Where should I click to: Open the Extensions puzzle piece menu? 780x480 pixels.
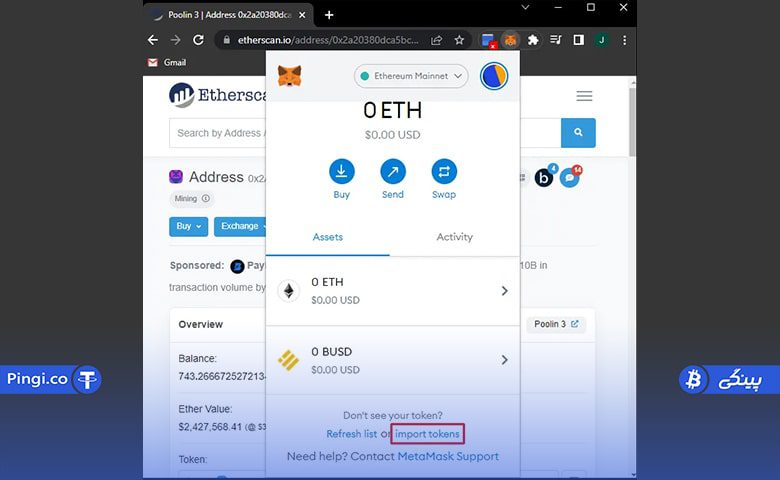533,40
